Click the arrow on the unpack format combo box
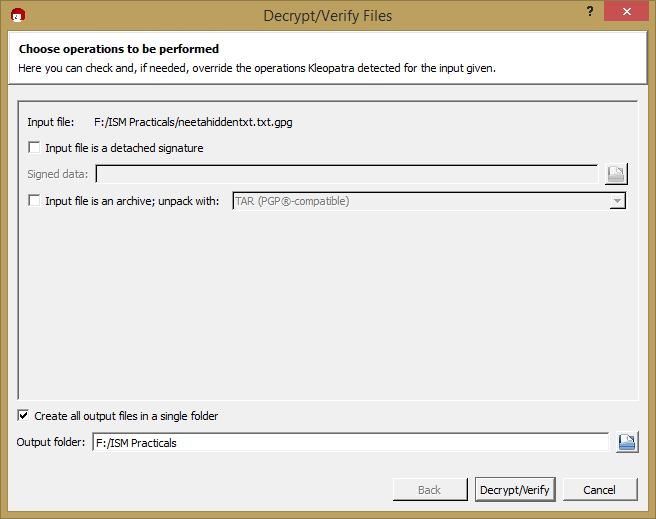Viewport: 656px width, 519px height. pyautogui.click(x=617, y=201)
